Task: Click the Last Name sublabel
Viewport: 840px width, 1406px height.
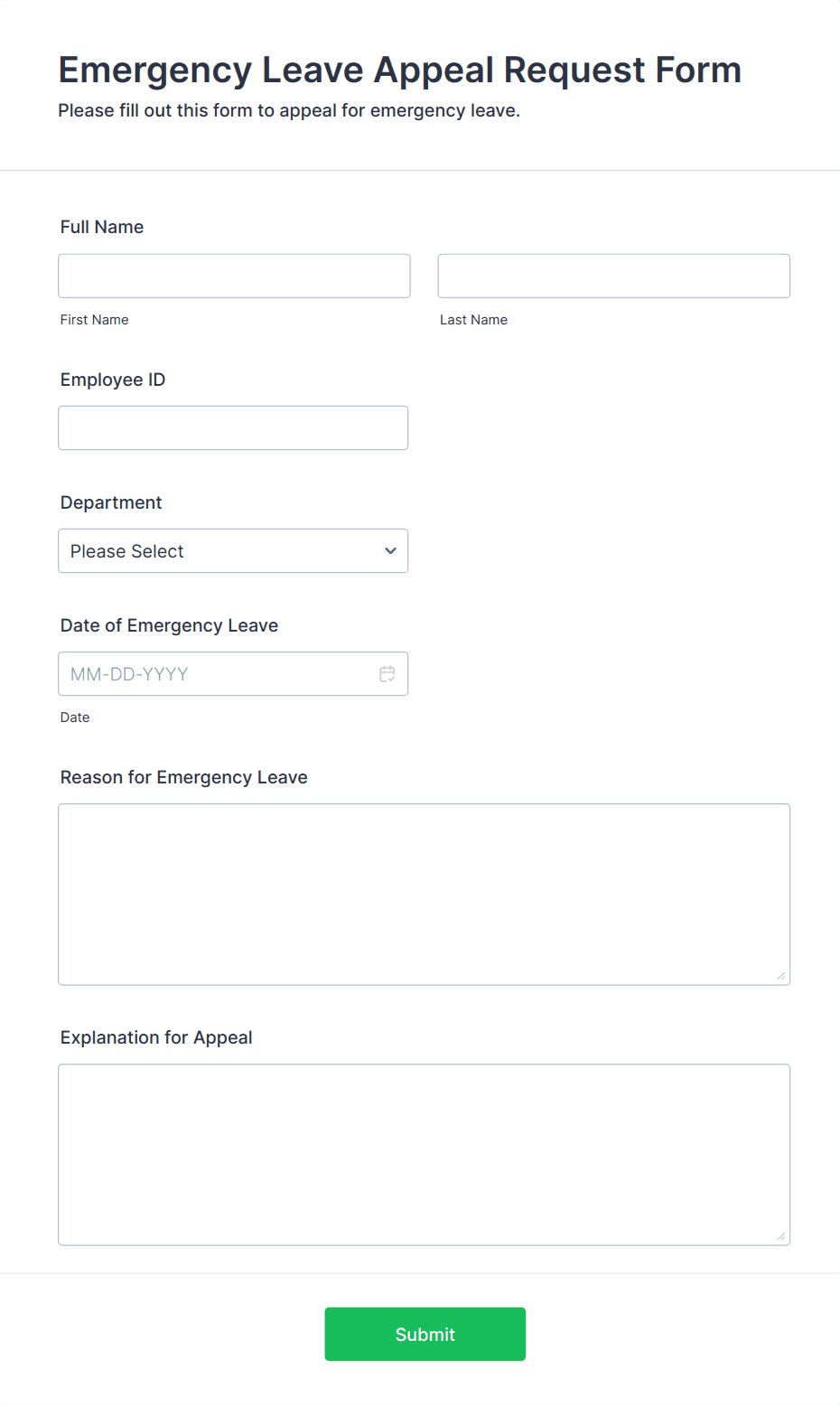Action: [473, 320]
